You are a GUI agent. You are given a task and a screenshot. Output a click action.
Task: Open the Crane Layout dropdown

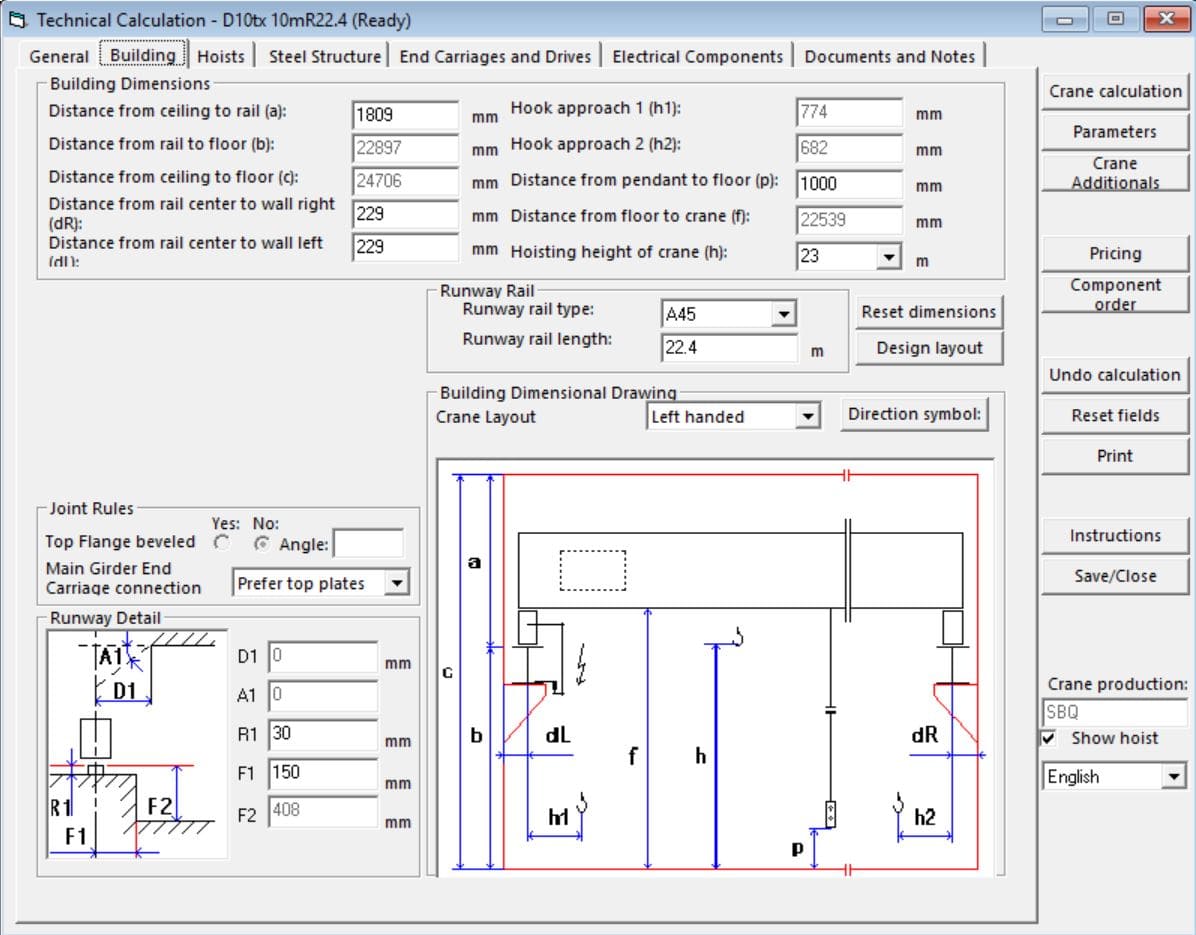[x=808, y=416]
